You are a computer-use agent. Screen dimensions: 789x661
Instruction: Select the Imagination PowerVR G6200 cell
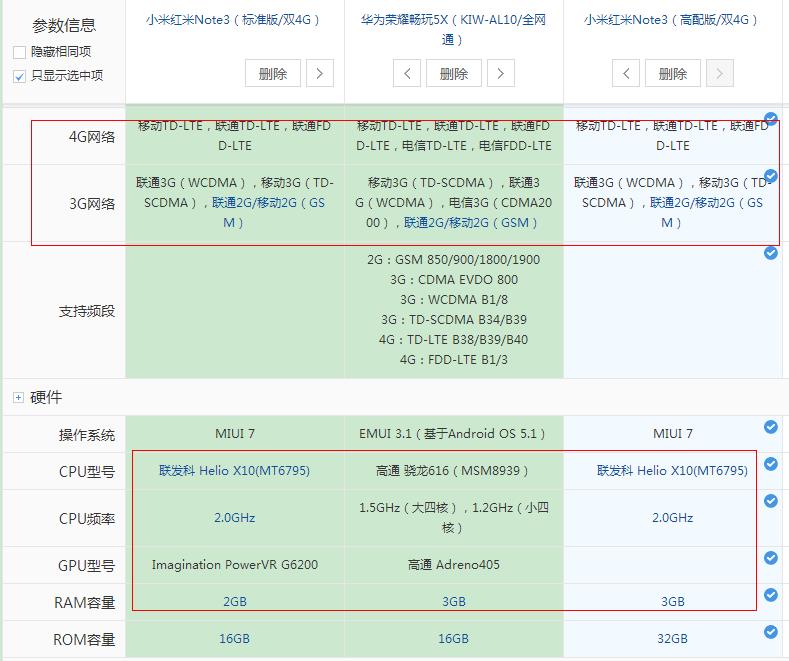tap(235, 565)
